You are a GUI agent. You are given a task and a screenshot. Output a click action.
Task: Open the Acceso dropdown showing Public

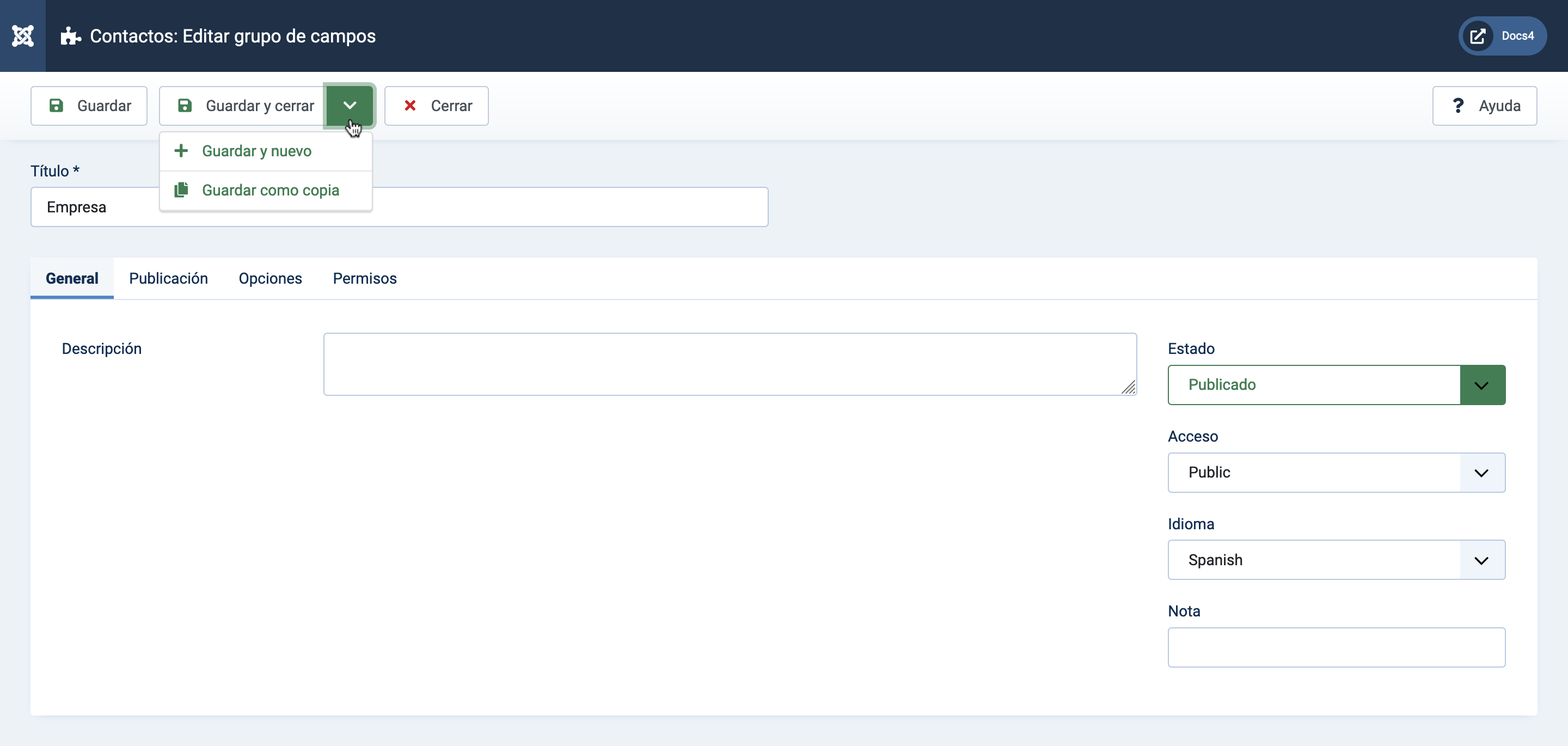coord(1336,473)
